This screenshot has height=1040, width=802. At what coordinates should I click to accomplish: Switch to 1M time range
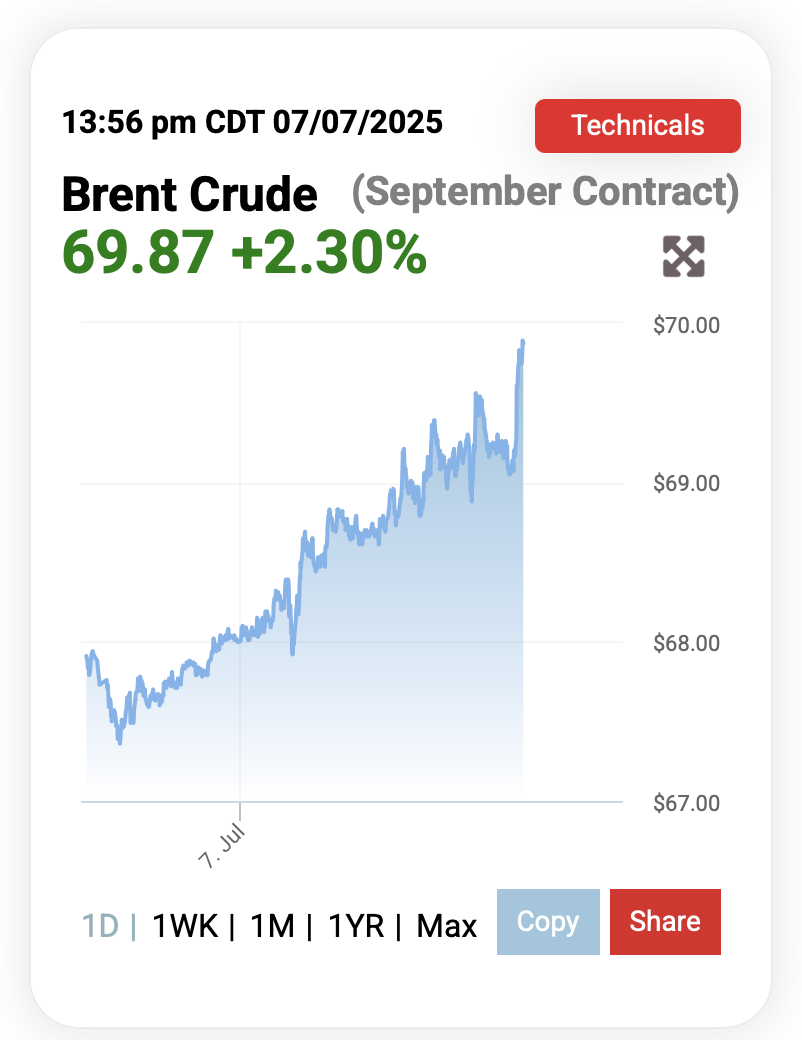(x=272, y=925)
